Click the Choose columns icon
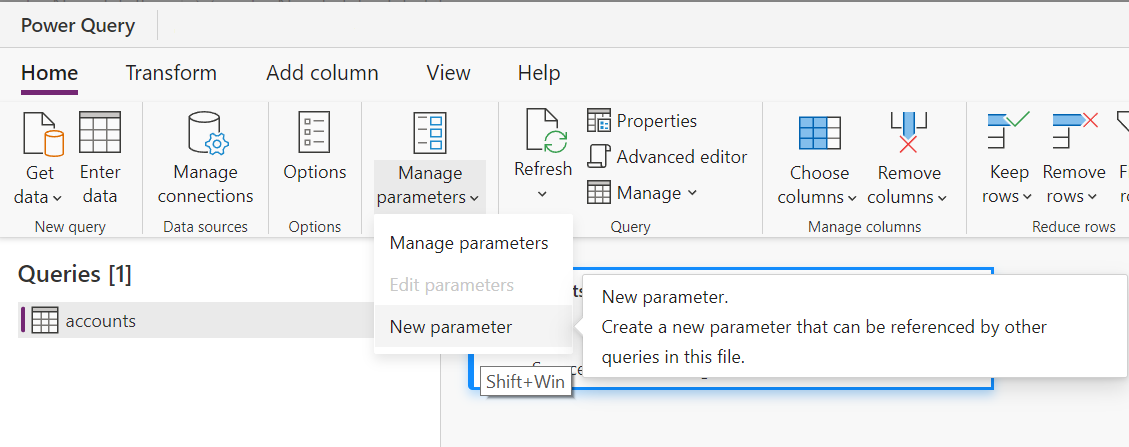Viewport: 1129px width, 447px height. point(819,133)
